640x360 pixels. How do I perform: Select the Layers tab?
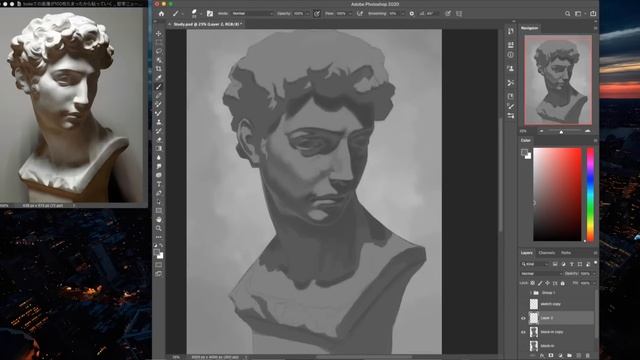click(527, 253)
